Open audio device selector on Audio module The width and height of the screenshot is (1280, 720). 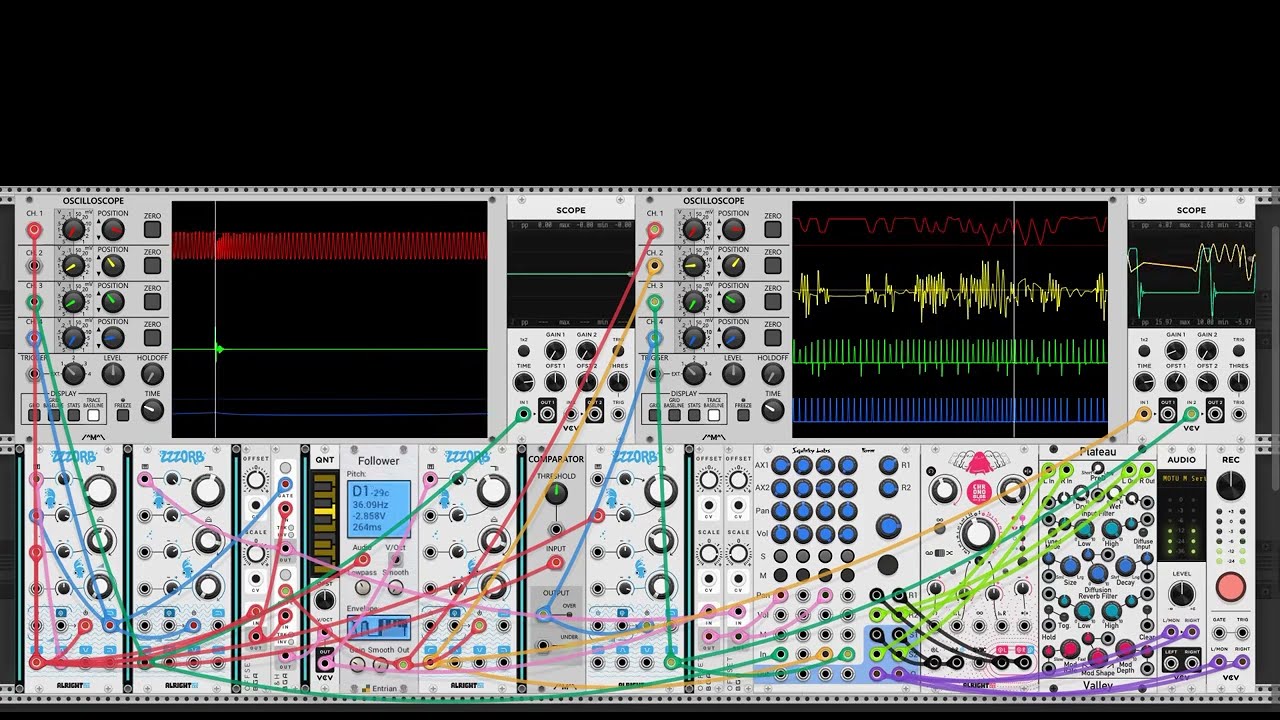coord(1182,478)
